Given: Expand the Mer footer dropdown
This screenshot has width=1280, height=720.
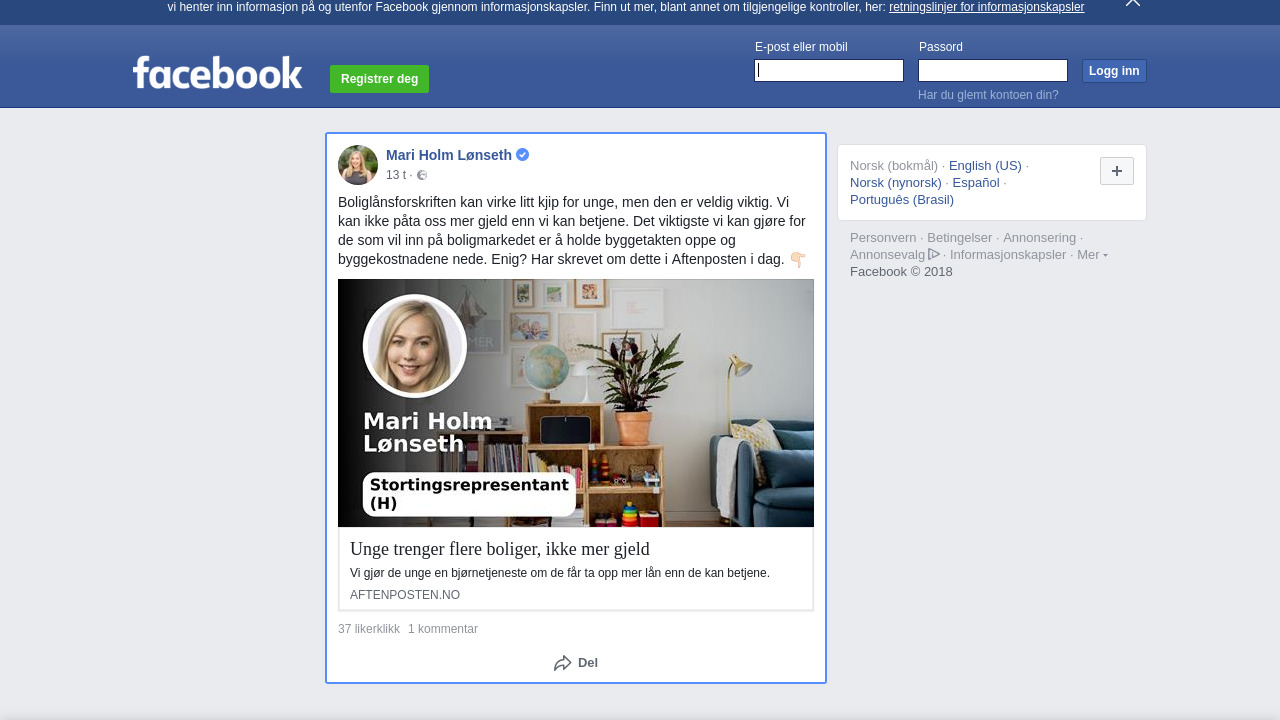Looking at the screenshot, I should [1092, 255].
